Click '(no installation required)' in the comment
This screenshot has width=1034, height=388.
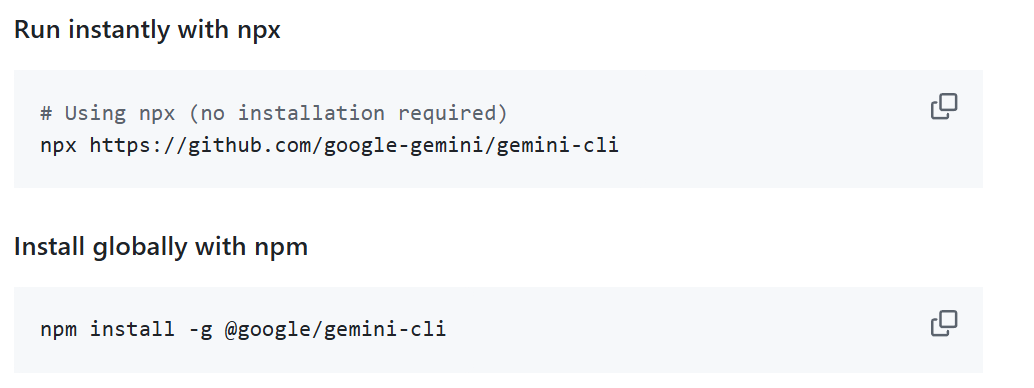point(348,113)
